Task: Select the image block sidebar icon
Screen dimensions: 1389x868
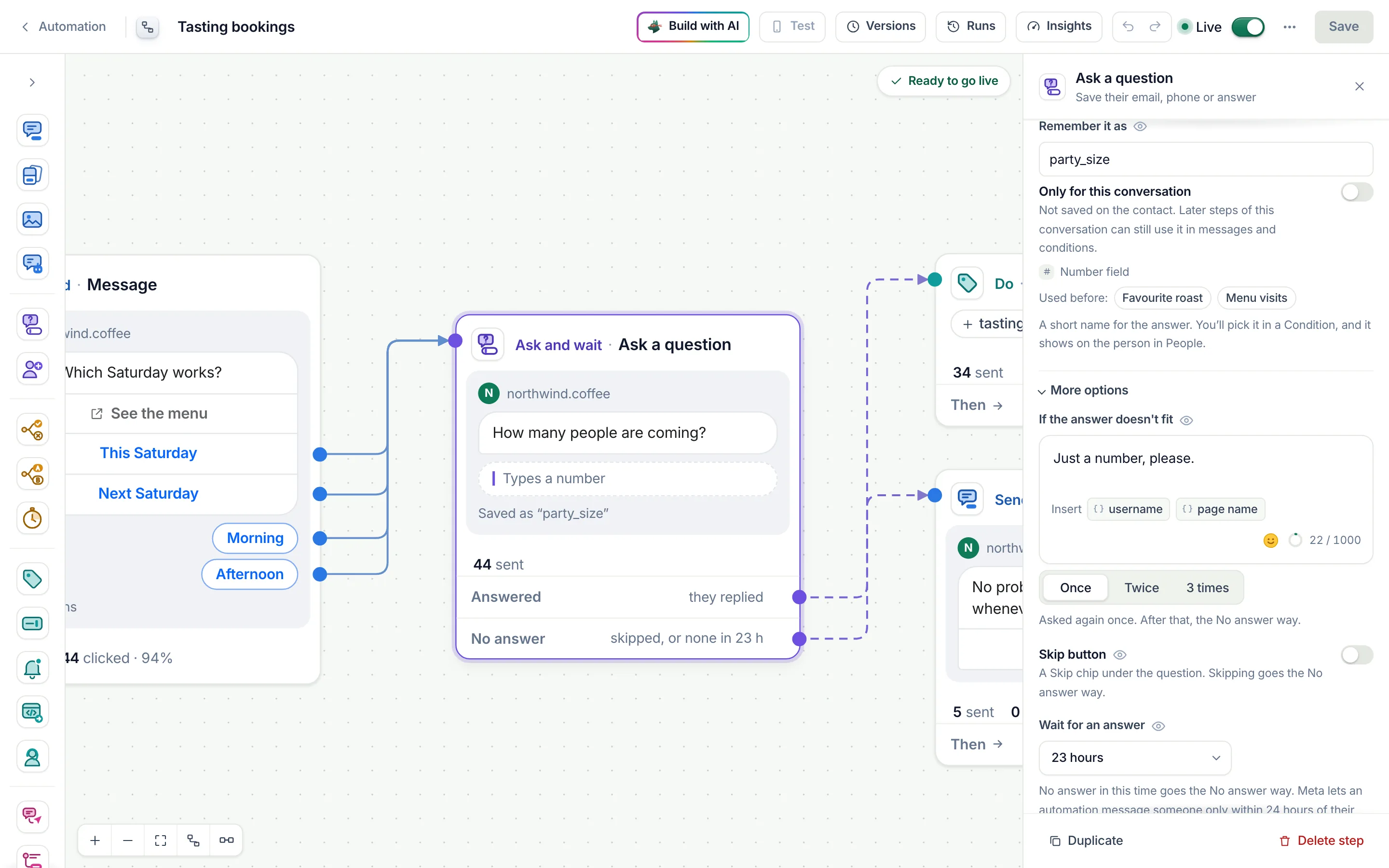Action: click(x=32, y=219)
